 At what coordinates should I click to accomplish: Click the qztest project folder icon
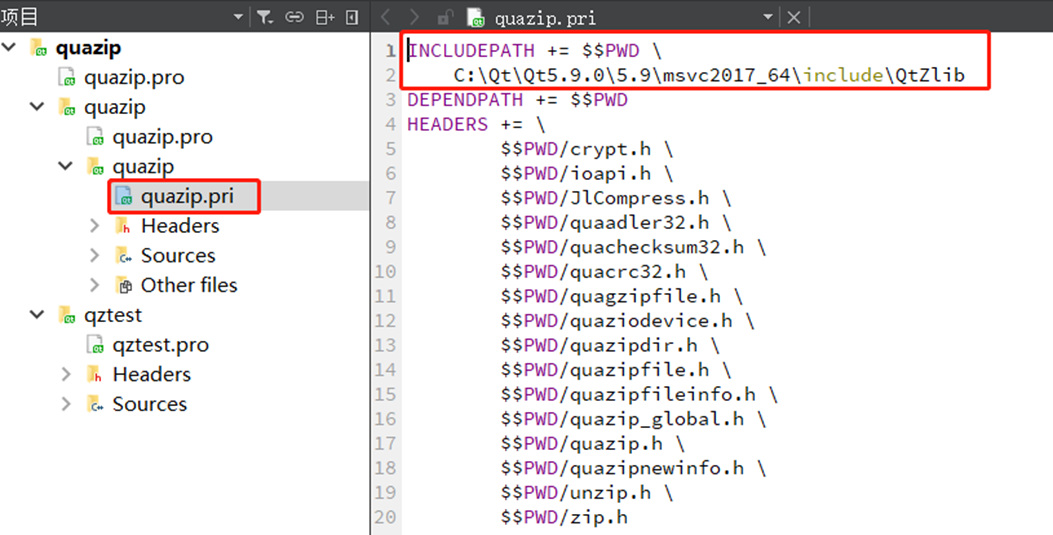pos(66,315)
